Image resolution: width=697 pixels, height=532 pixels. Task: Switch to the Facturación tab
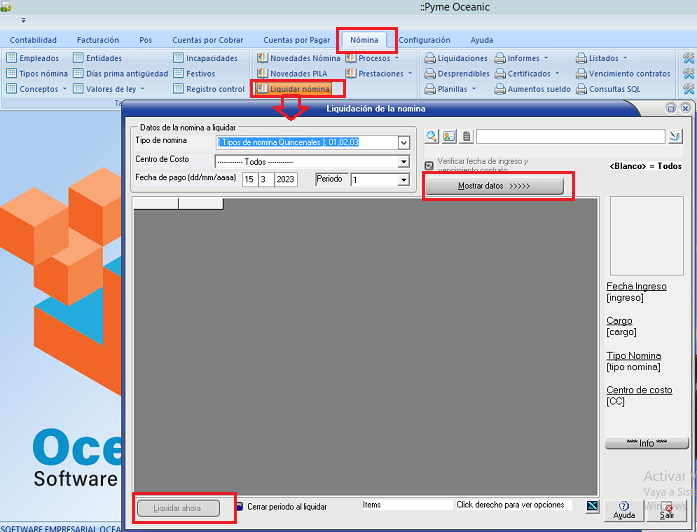(x=97, y=40)
